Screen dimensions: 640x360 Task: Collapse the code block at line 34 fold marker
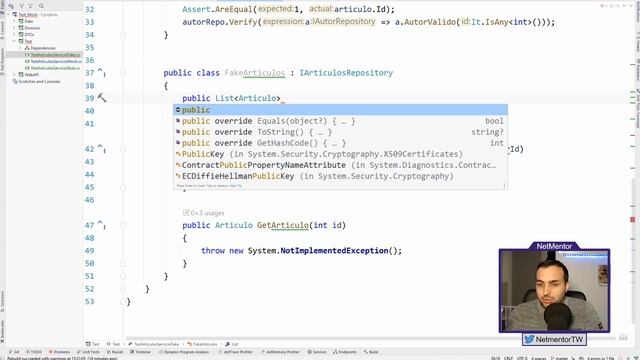[x=123, y=35]
